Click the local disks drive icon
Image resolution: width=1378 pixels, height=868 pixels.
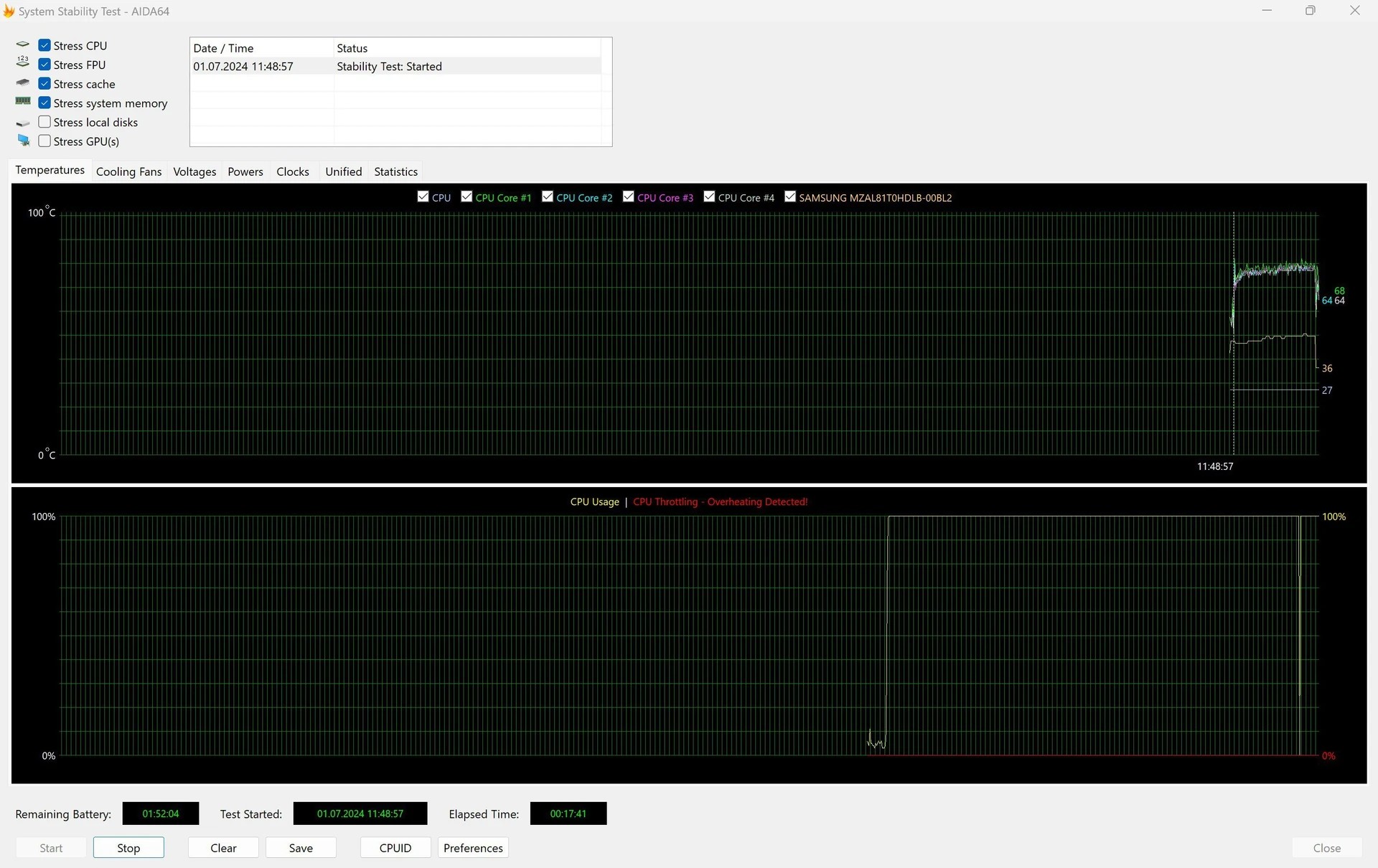click(x=23, y=123)
